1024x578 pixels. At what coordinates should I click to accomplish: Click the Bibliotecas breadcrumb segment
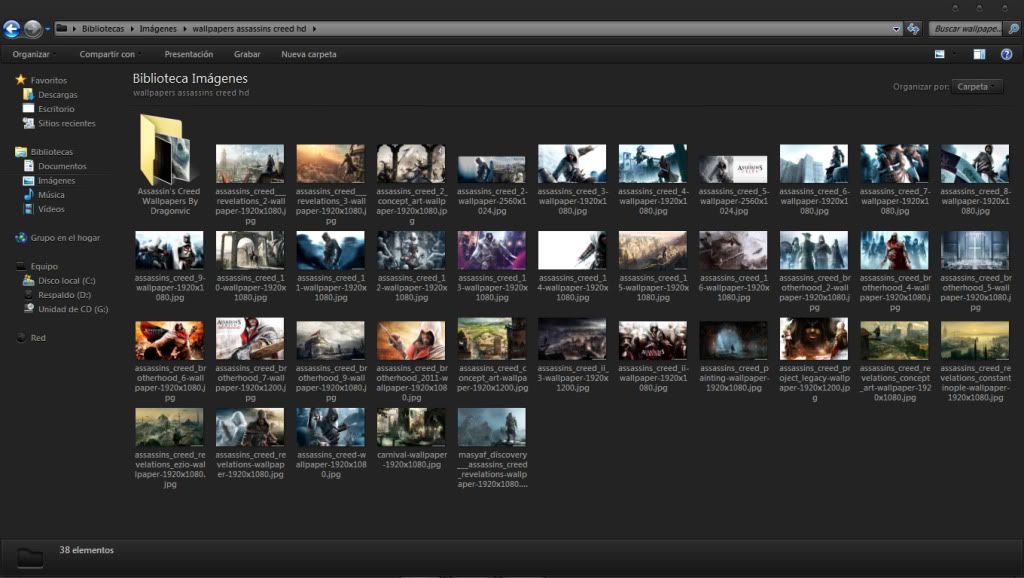tap(103, 29)
